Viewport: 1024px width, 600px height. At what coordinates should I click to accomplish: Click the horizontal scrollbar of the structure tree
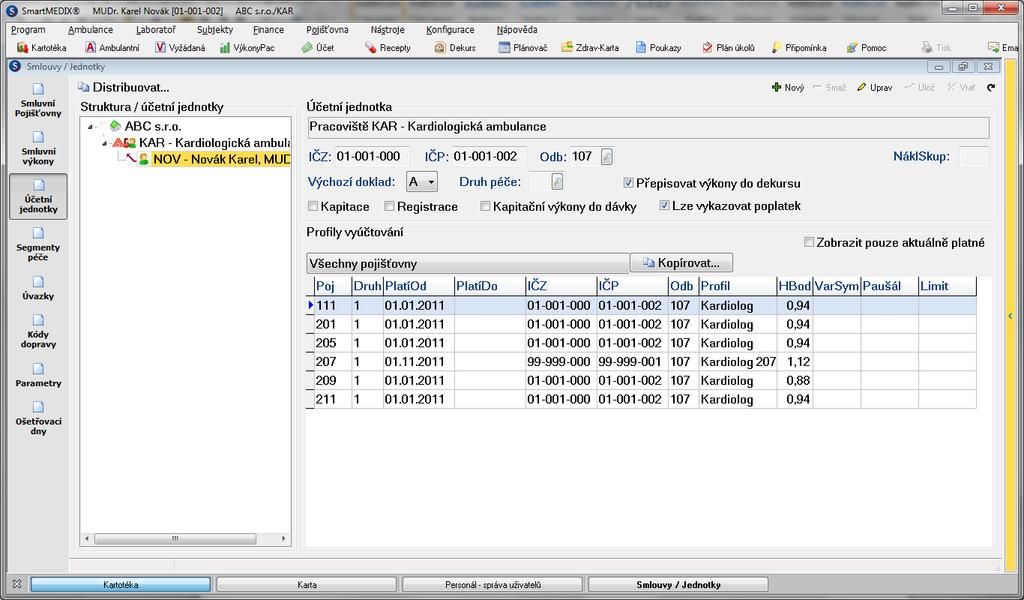[175, 539]
